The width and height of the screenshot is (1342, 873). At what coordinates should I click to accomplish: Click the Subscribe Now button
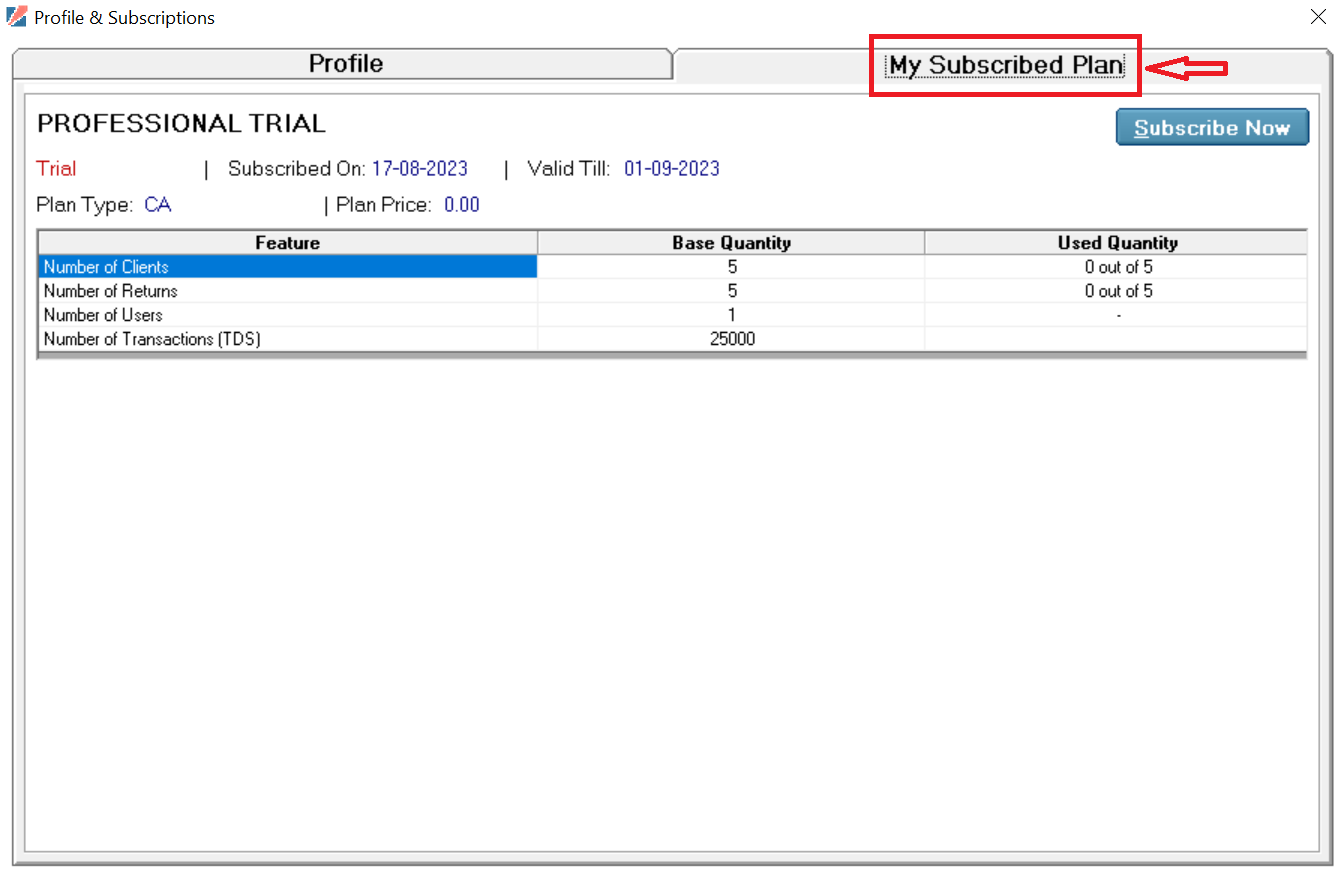pyautogui.click(x=1212, y=128)
